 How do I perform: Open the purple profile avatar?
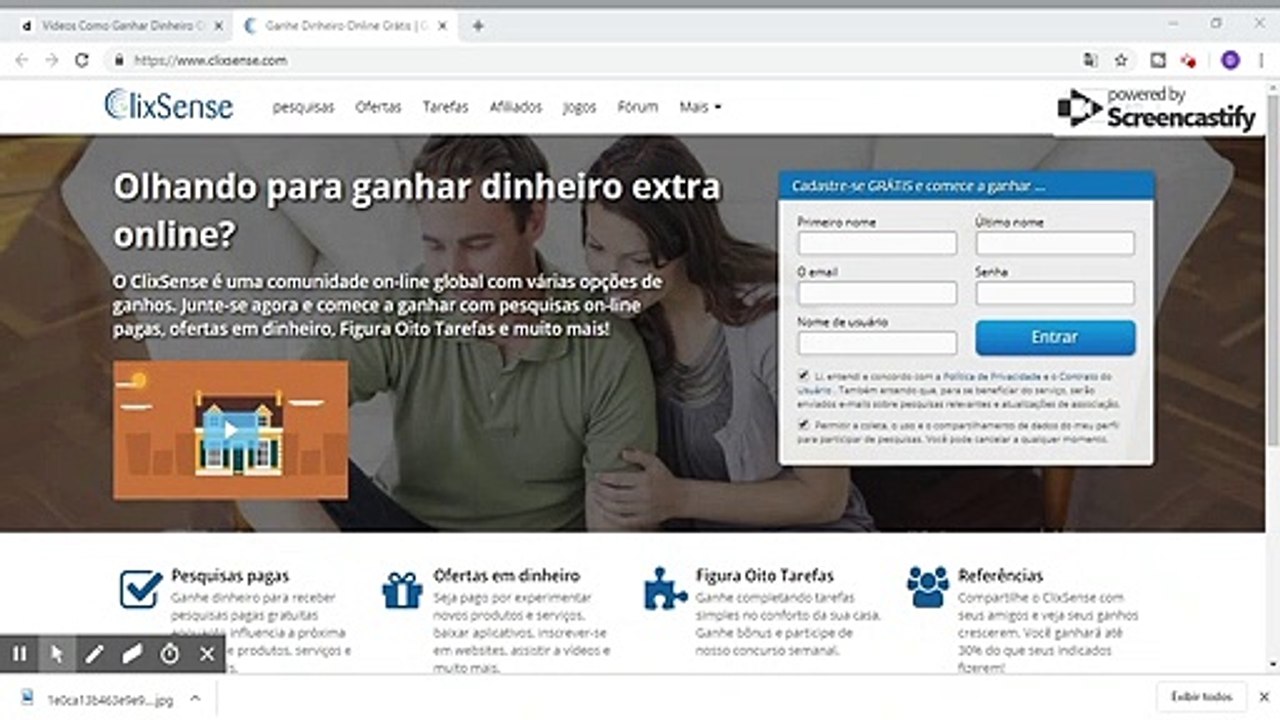point(1231,60)
